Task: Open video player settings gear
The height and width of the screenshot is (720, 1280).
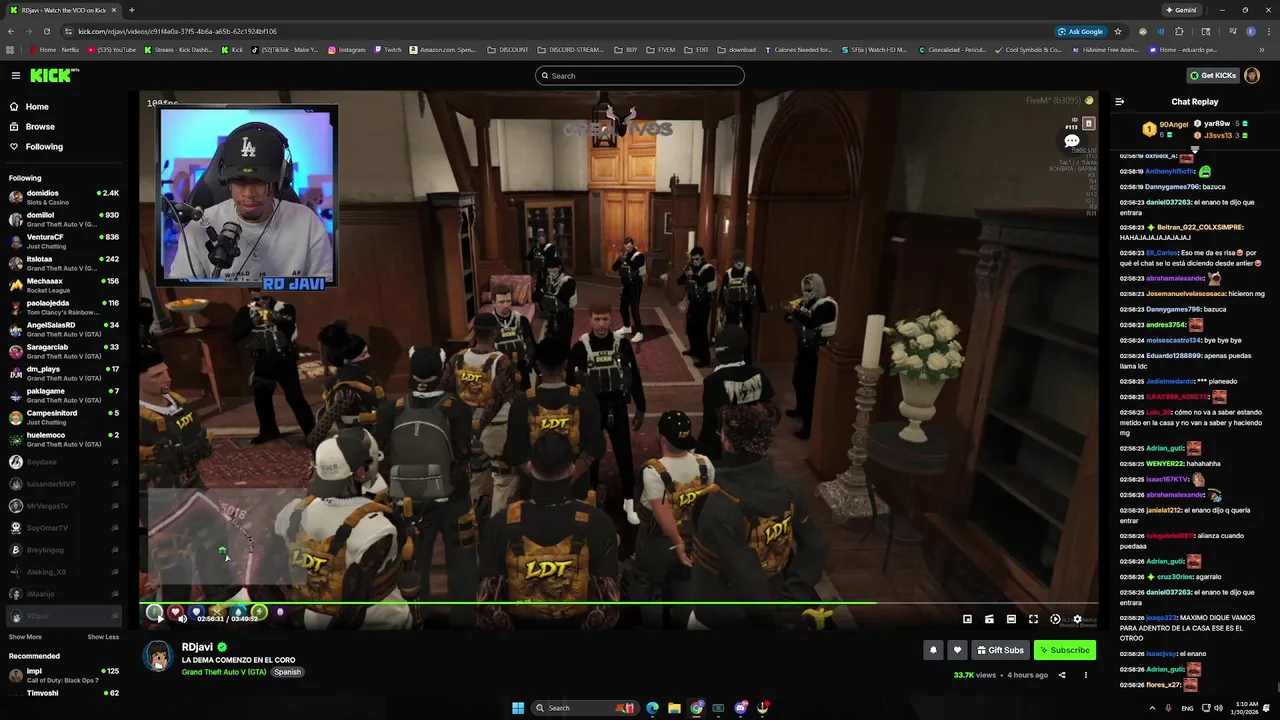Action: click(1077, 619)
